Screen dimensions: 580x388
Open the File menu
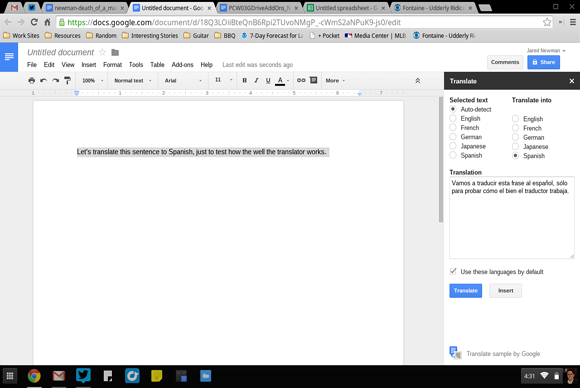point(32,65)
